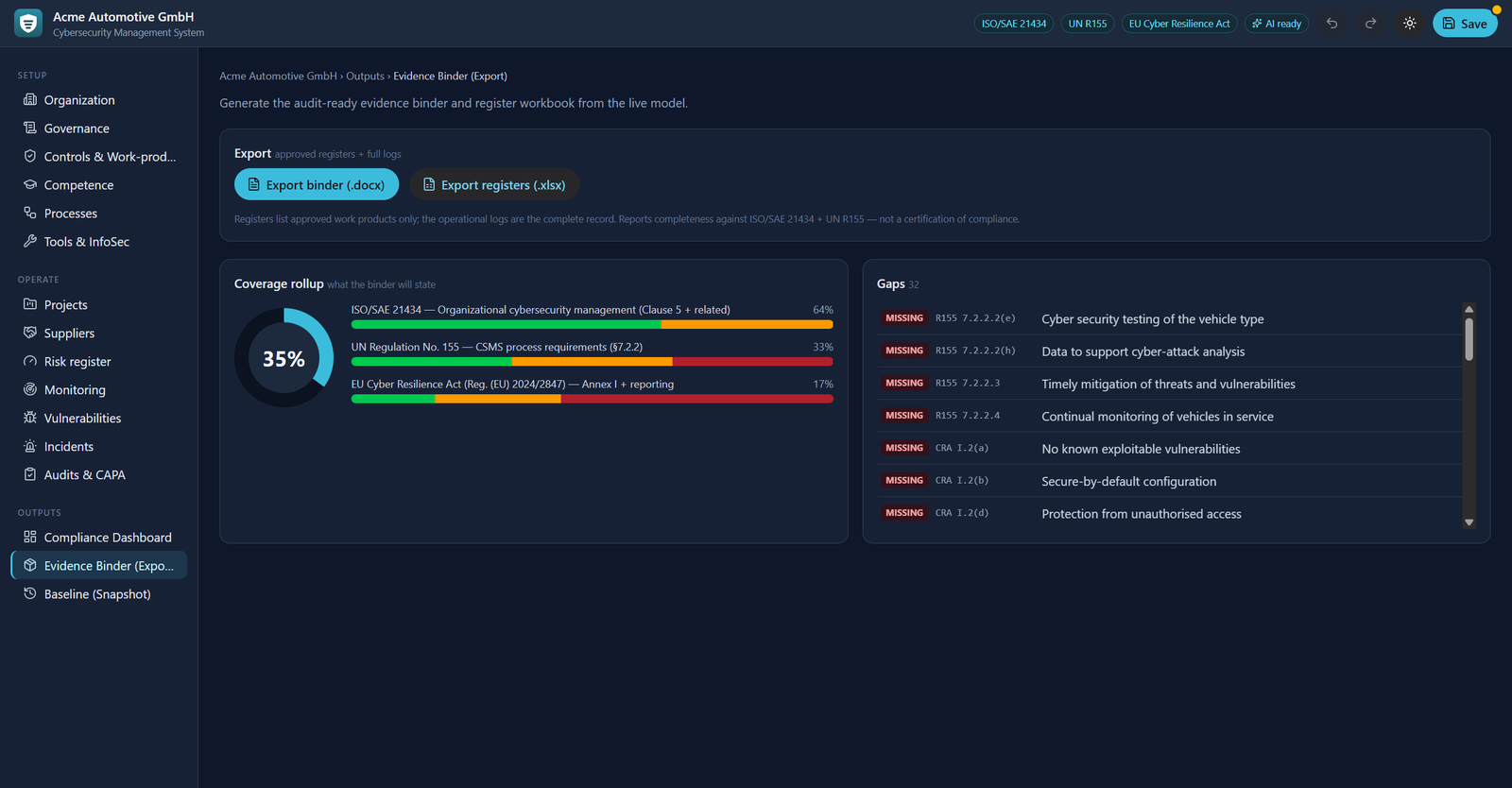The image size is (1512, 788).
Task: Navigate to Vulnerabilities
Action: pyautogui.click(x=99, y=418)
